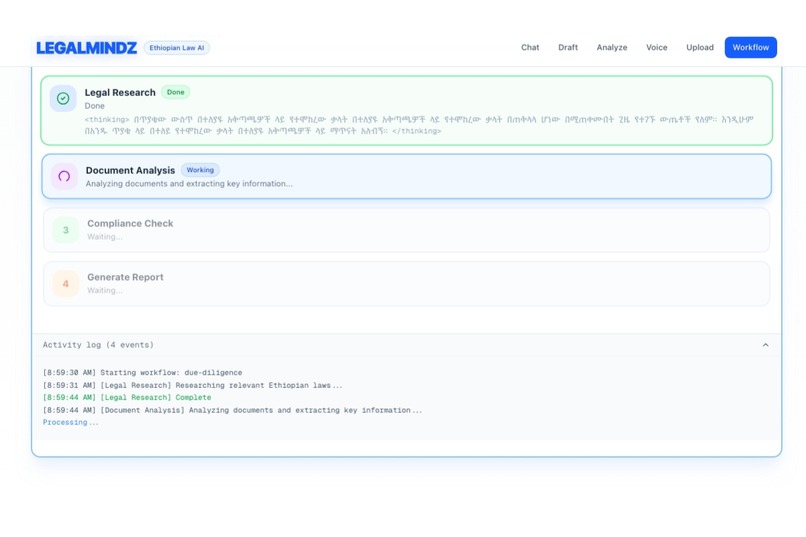Viewport: 806px width, 537px height.
Task: Click the Document Analysis step title
Action: pos(130,170)
